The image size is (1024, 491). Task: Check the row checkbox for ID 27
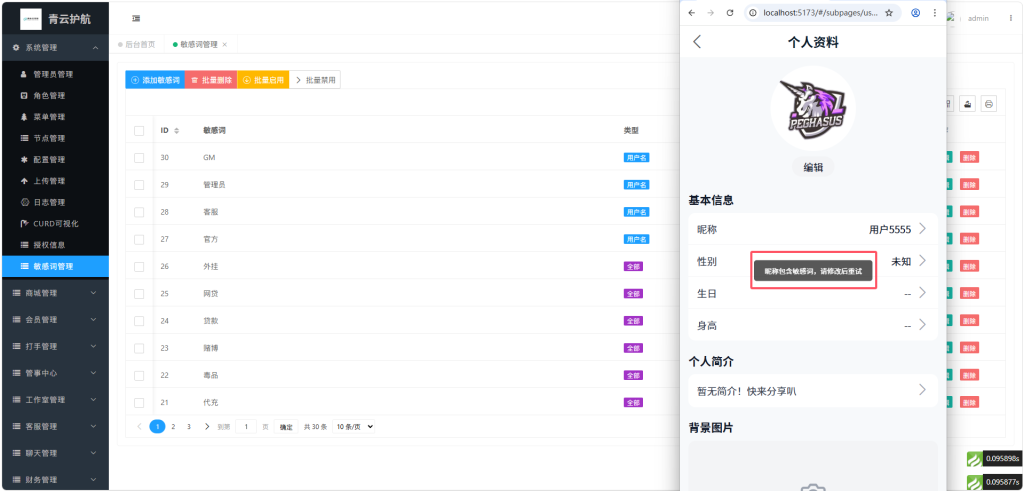139,240
